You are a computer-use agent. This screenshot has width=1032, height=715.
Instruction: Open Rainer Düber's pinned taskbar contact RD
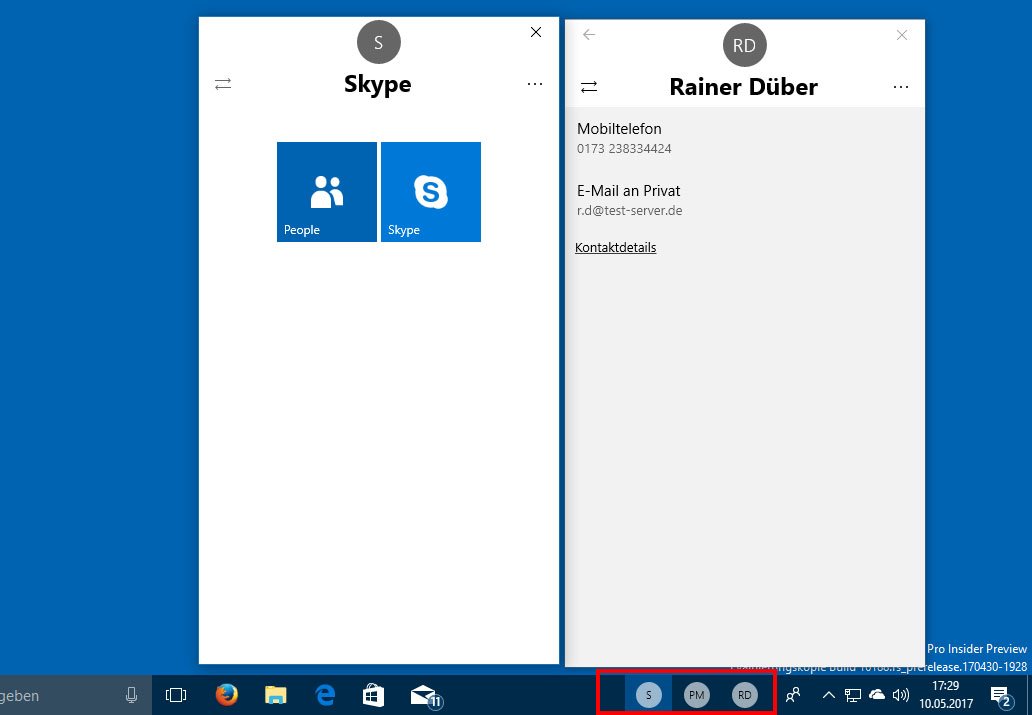744,694
